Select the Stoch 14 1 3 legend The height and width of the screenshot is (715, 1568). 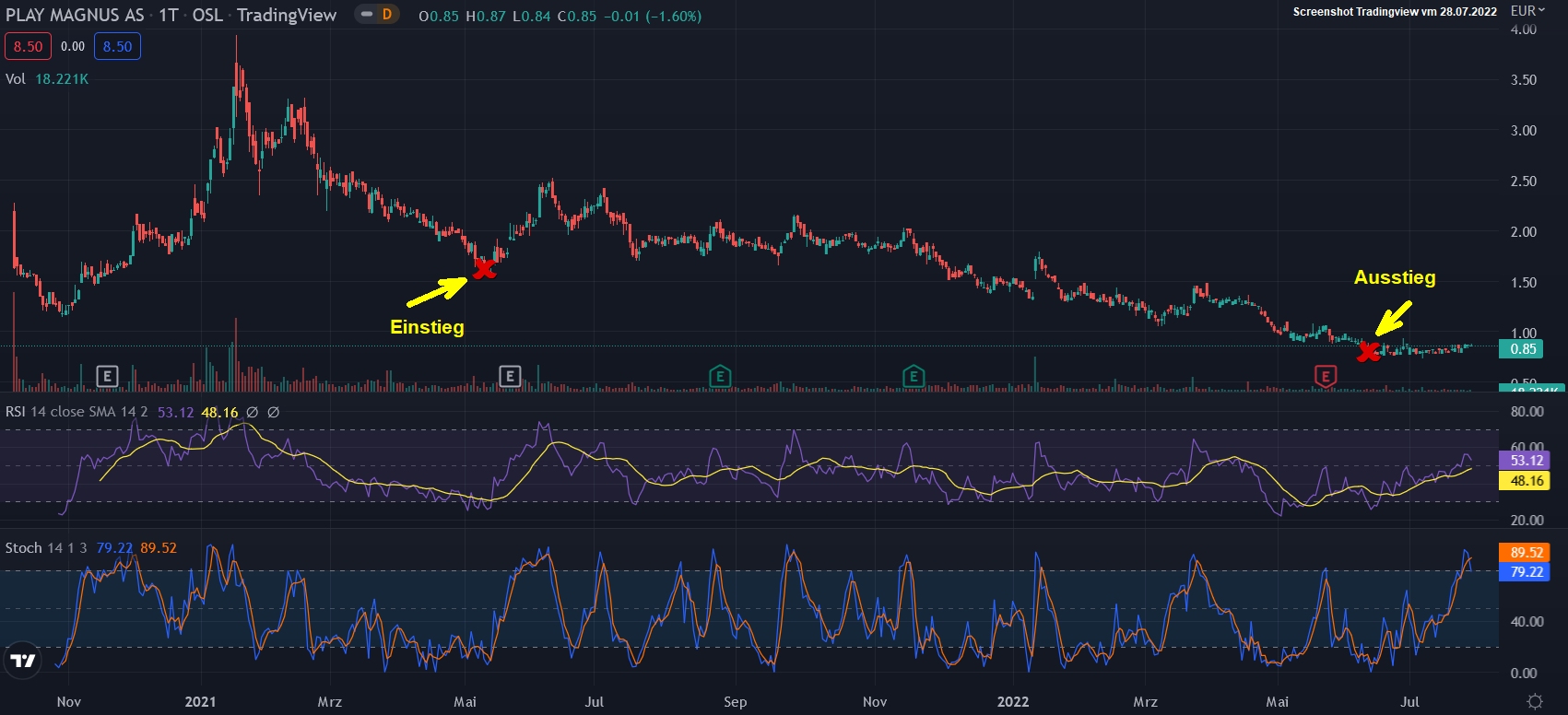46,548
